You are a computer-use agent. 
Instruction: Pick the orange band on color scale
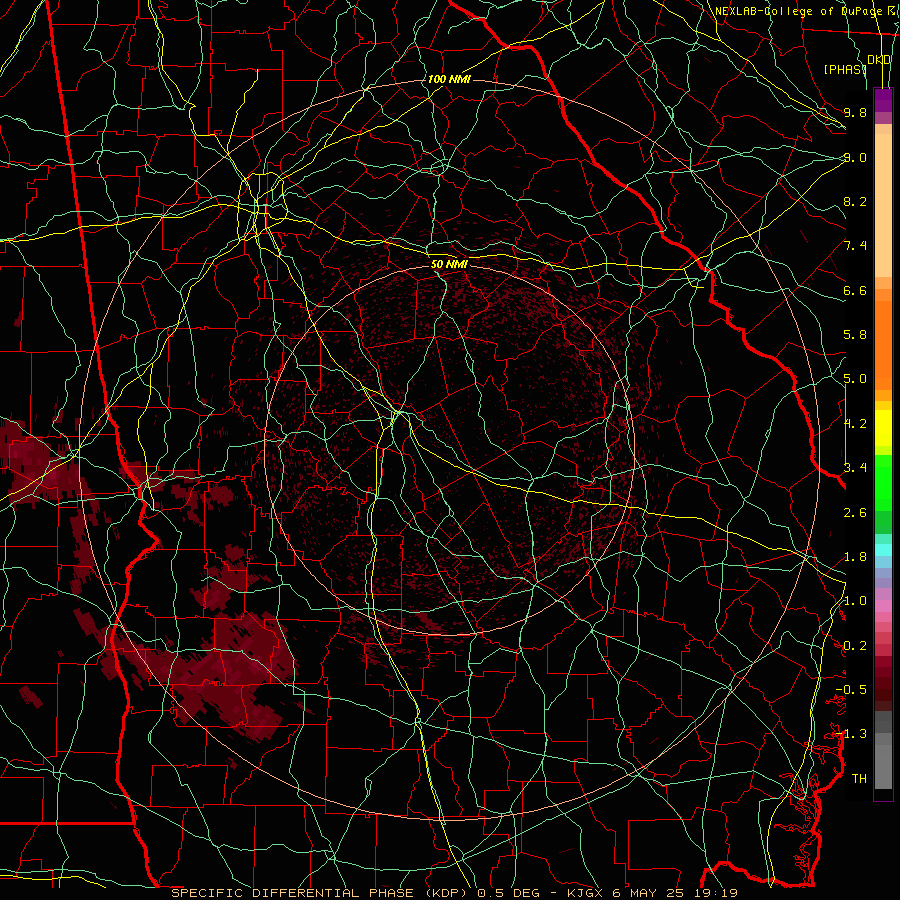pyautogui.click(x=883, y=344)
